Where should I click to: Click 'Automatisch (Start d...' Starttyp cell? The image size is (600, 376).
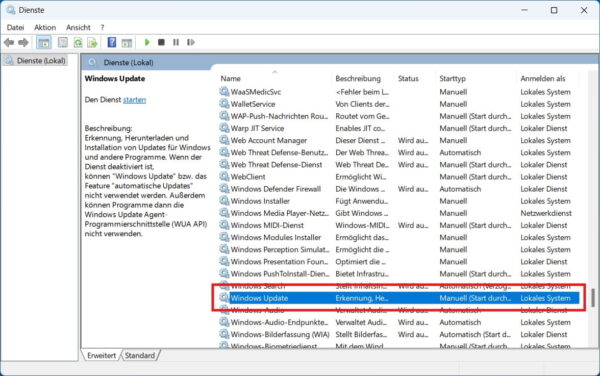tap(475, 334)
